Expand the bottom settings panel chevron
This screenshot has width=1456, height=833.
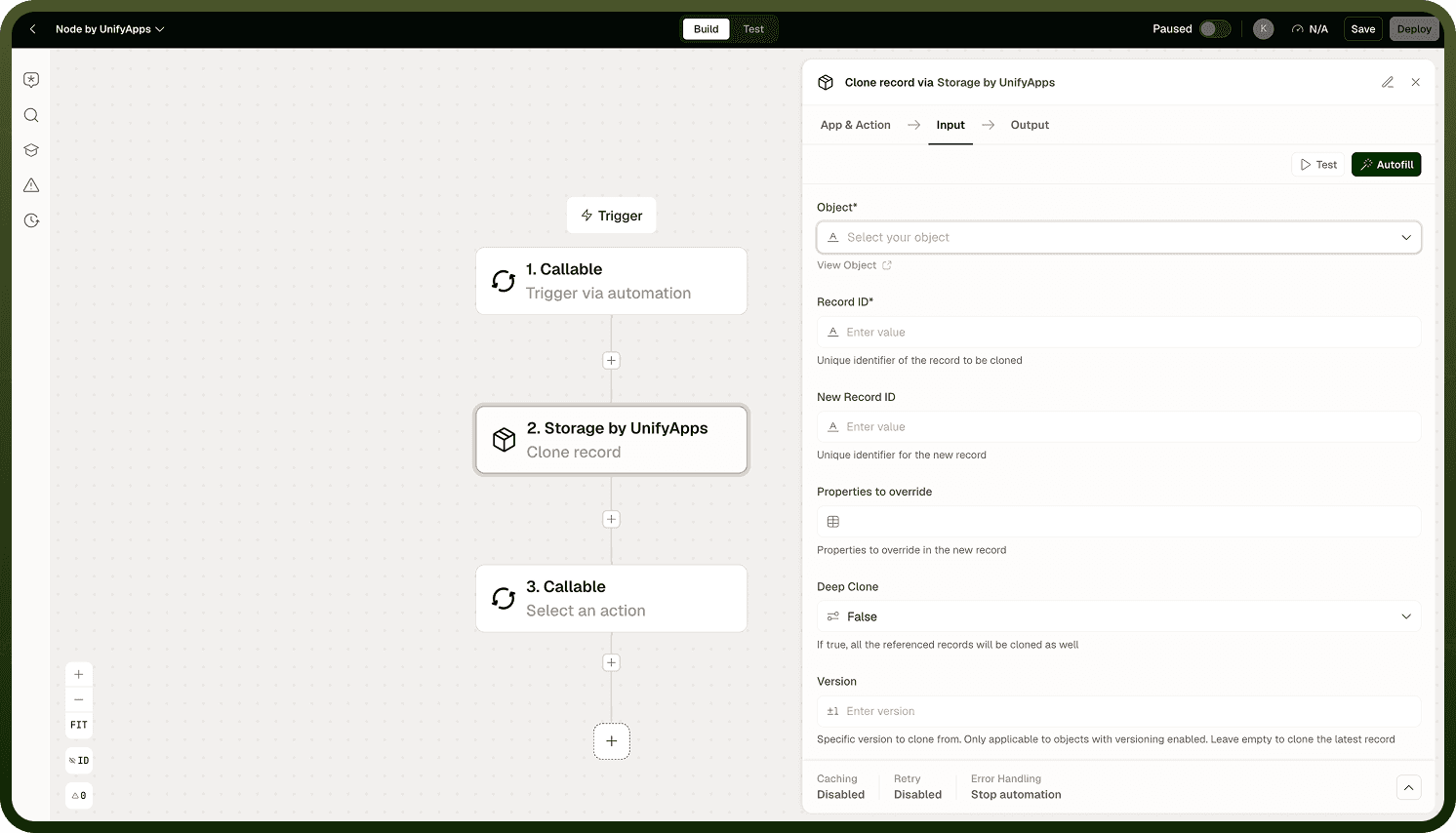[1408, 787]
